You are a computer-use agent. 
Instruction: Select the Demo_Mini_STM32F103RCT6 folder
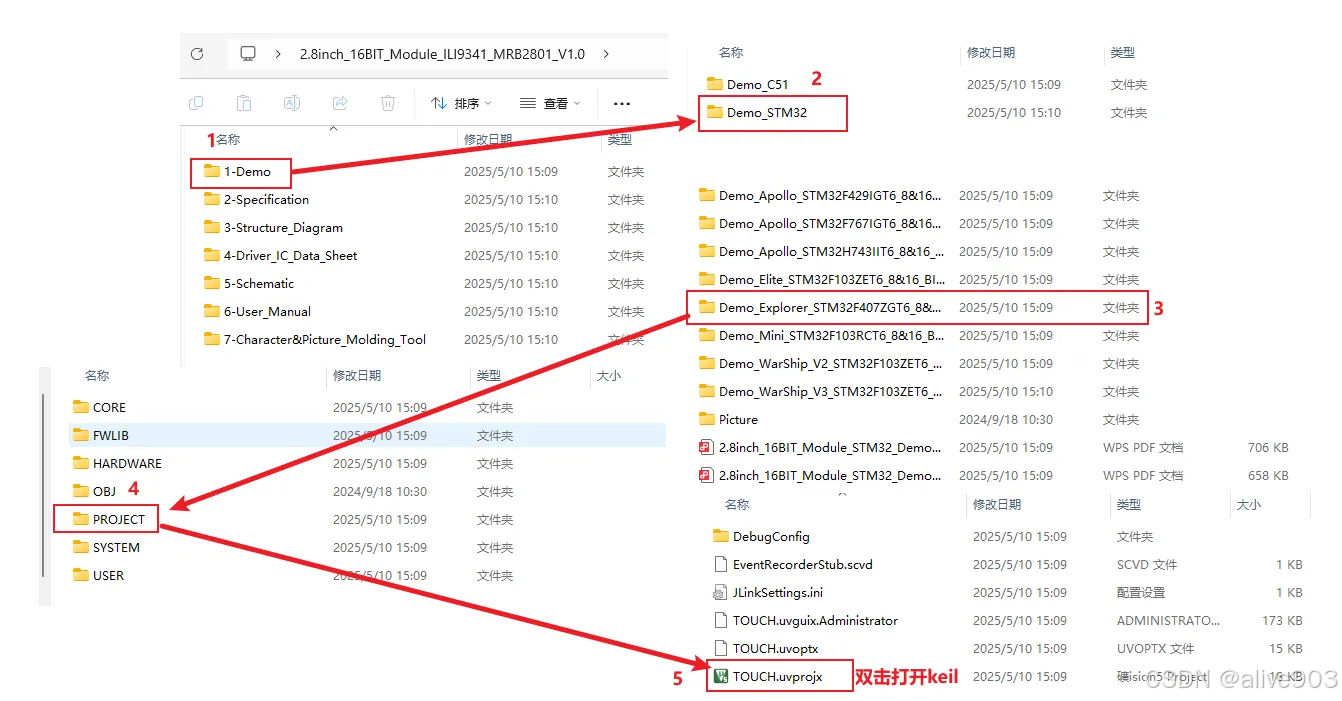(820, 336)
